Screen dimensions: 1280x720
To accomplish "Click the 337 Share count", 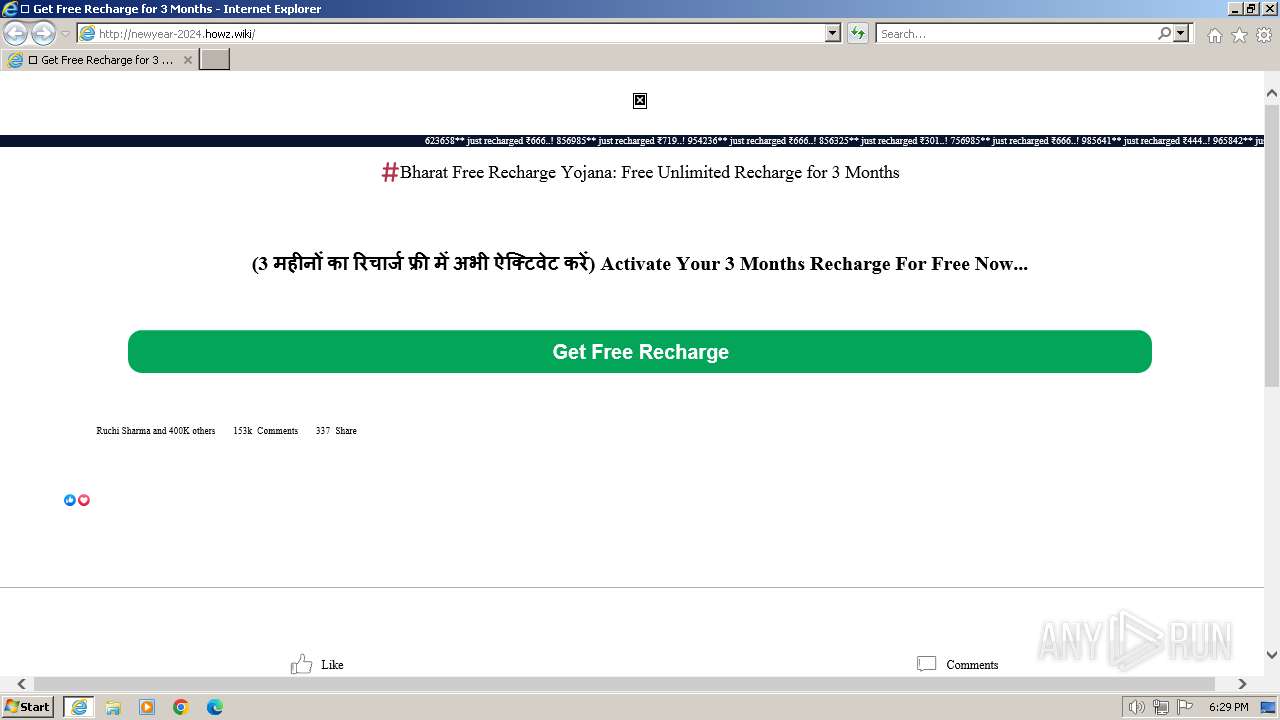I will point(336,431).
